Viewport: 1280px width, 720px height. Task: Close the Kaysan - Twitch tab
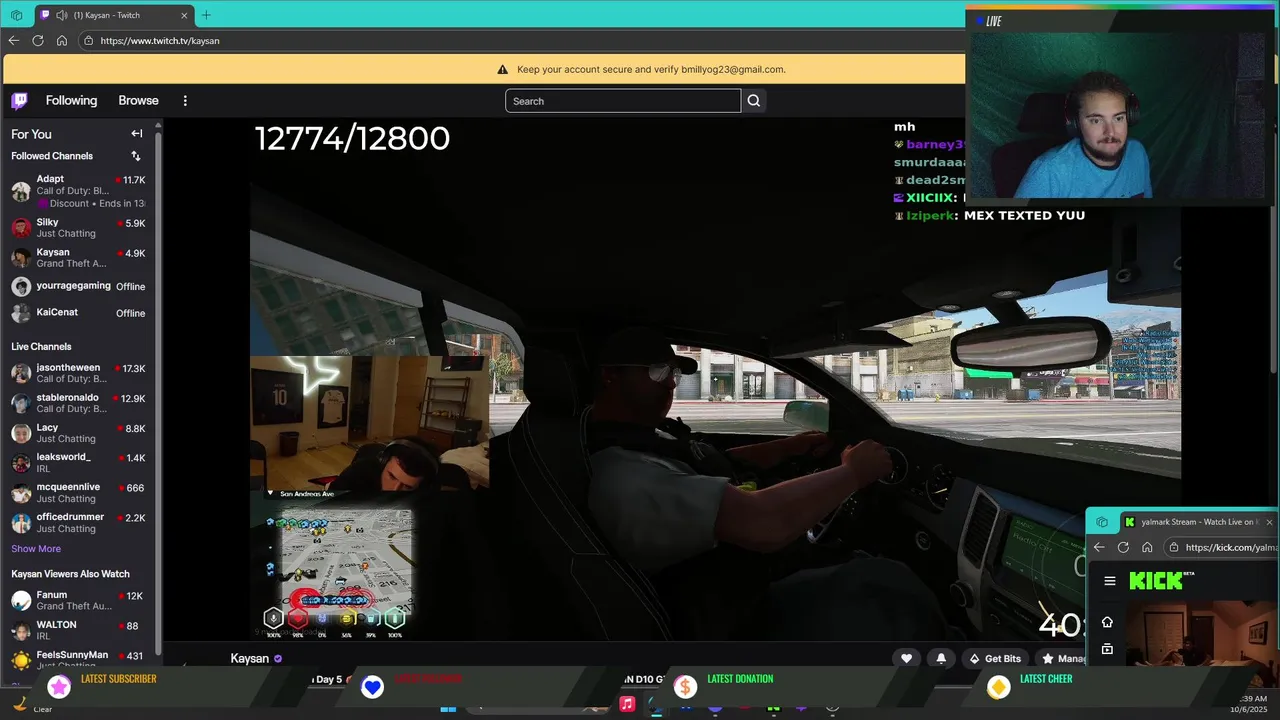[x=185, y=15]
